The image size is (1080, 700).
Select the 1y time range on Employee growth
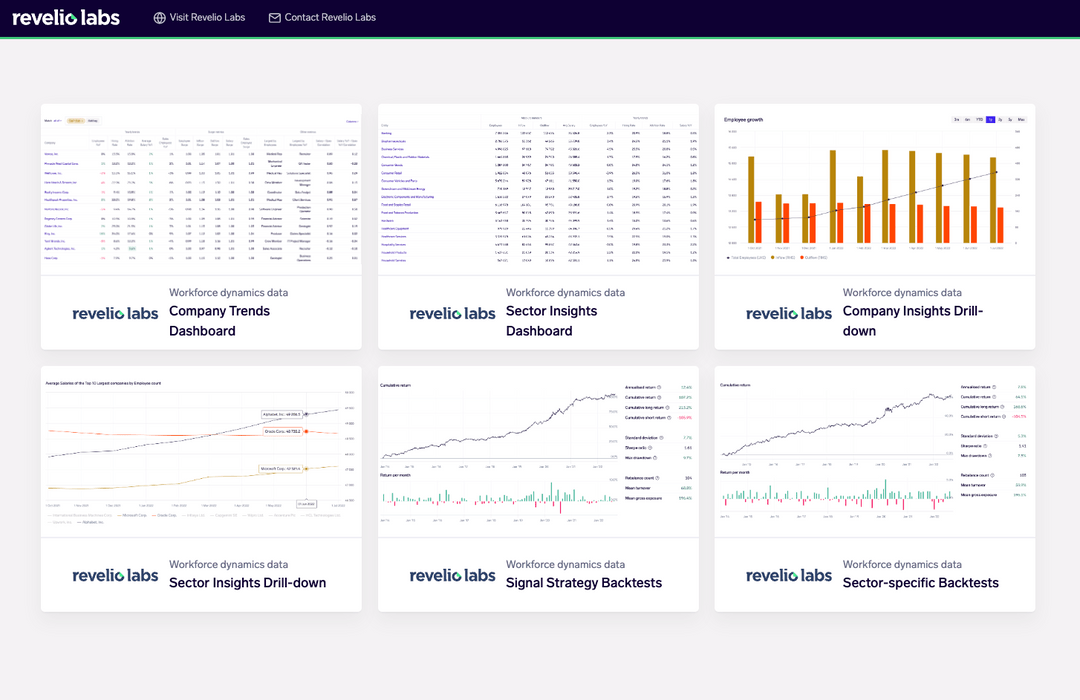[x=990, y=119]
